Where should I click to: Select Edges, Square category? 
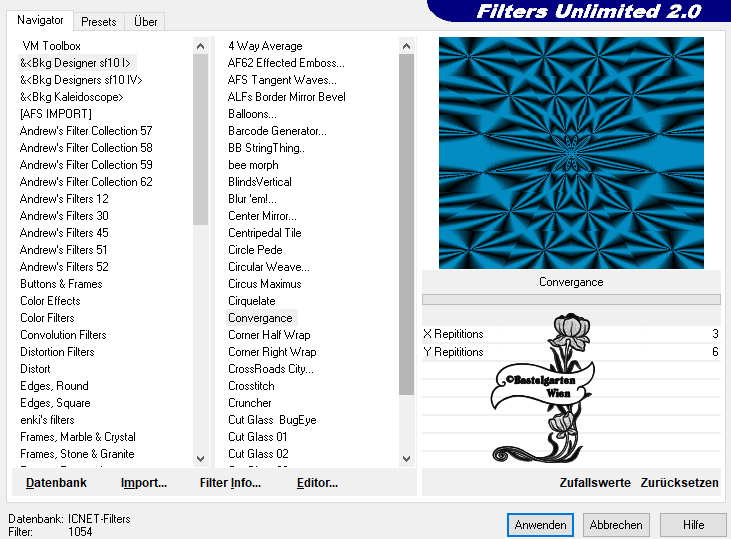coord(55,403)
